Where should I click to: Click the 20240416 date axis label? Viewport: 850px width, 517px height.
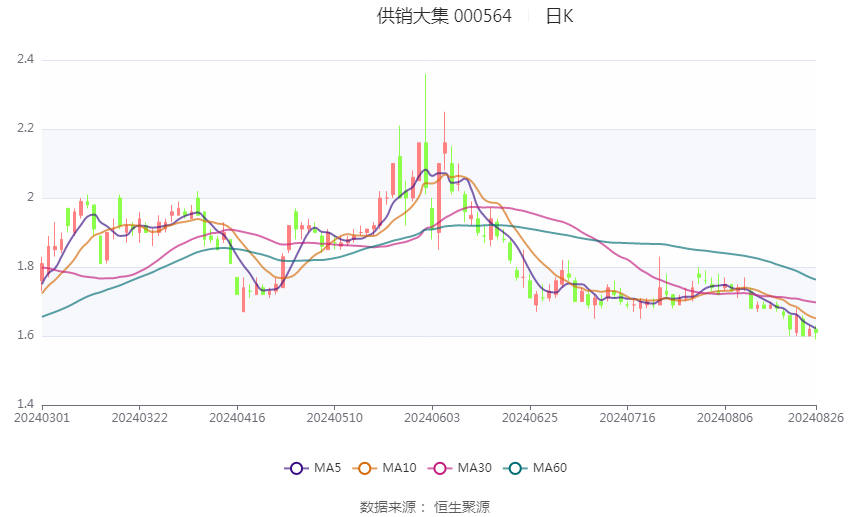click(237, 418)
